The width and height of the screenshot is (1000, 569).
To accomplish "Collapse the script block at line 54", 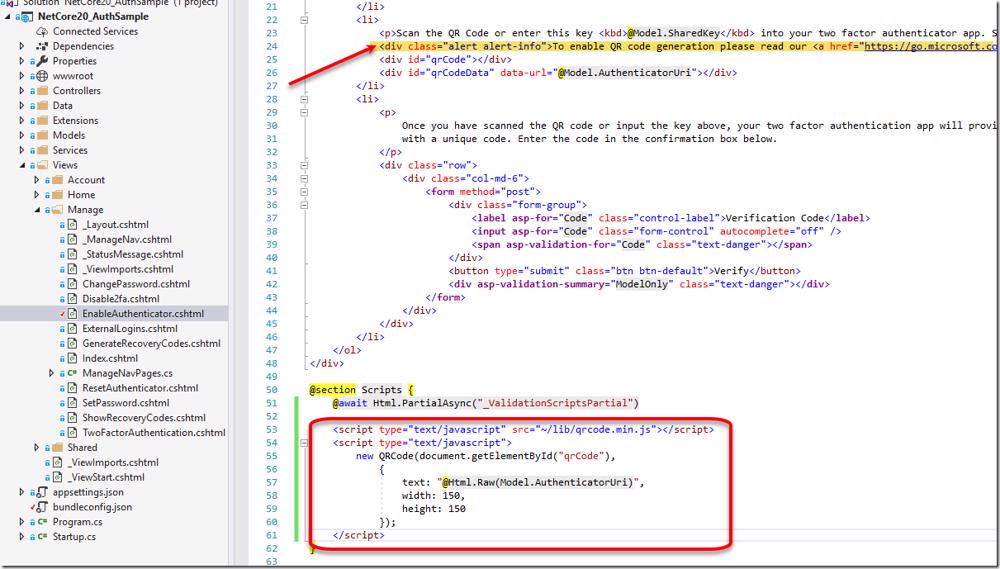I will (x=304, y=443).
